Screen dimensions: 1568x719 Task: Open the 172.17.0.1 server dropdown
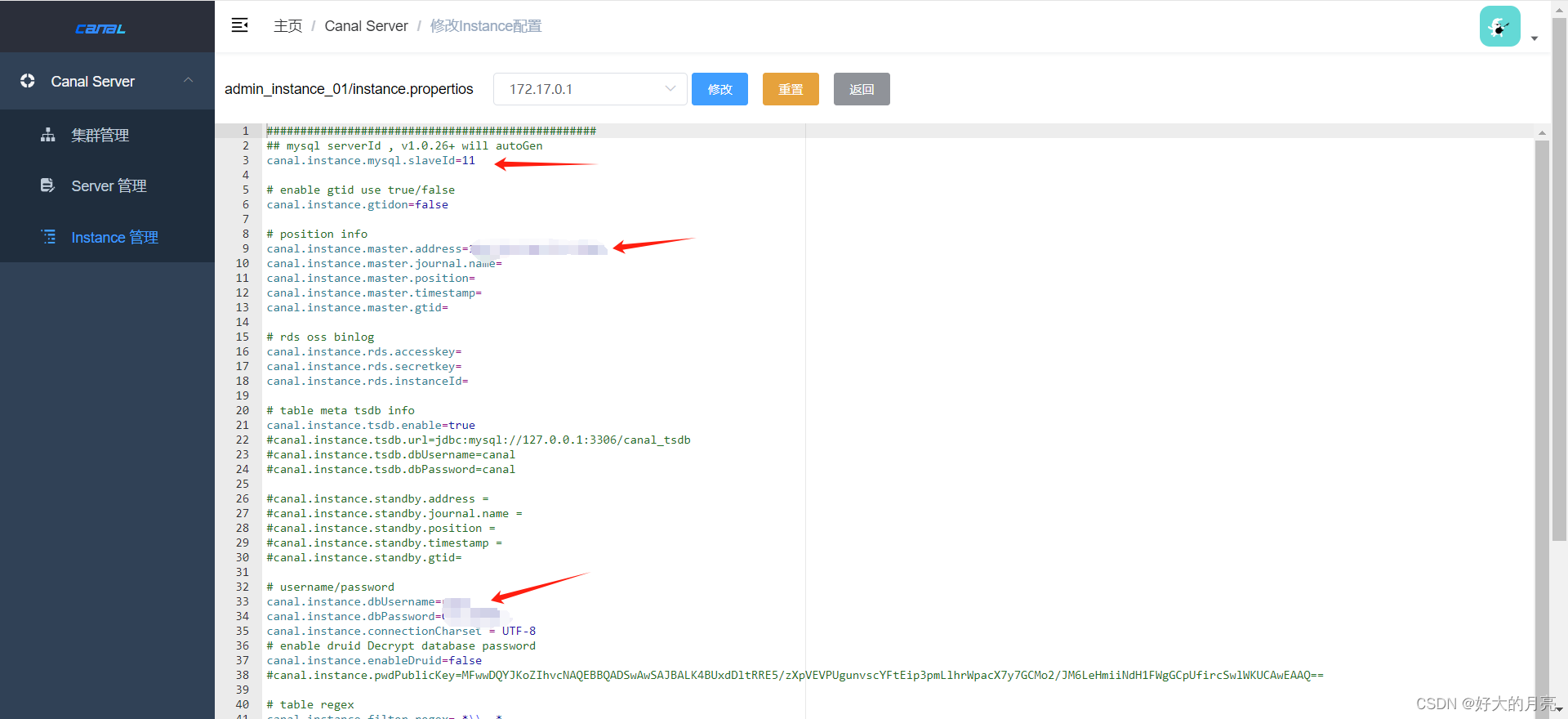(x=590, y=89)
